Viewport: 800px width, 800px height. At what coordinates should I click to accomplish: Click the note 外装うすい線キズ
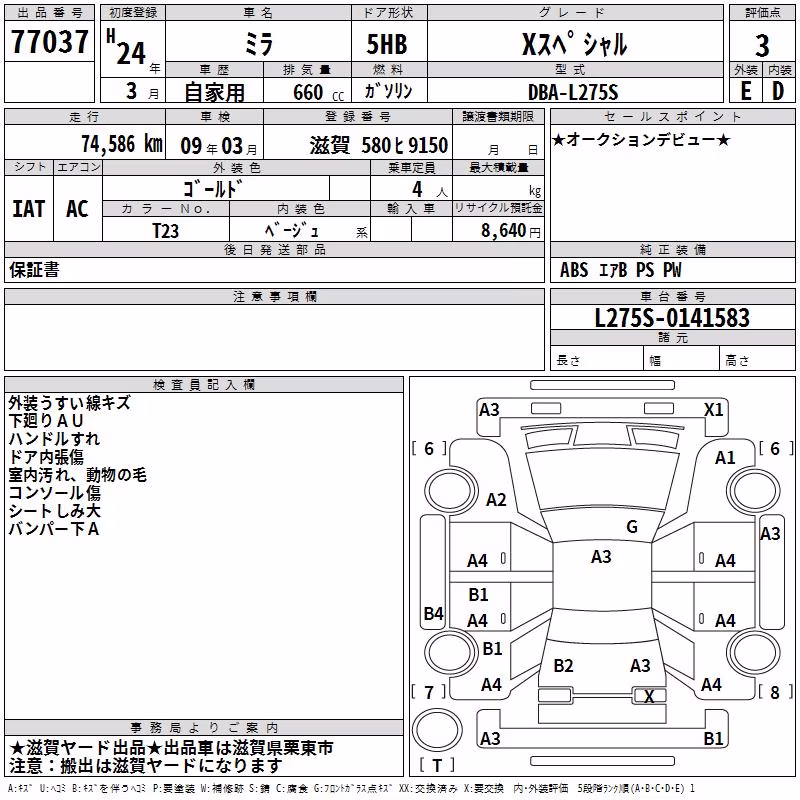click(x=69, y=403)
